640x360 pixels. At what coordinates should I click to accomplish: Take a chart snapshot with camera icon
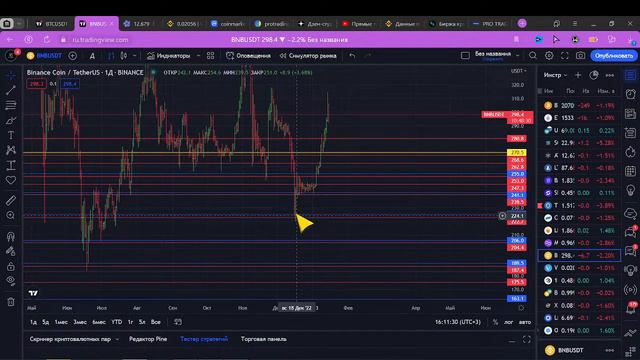(580, 56)
